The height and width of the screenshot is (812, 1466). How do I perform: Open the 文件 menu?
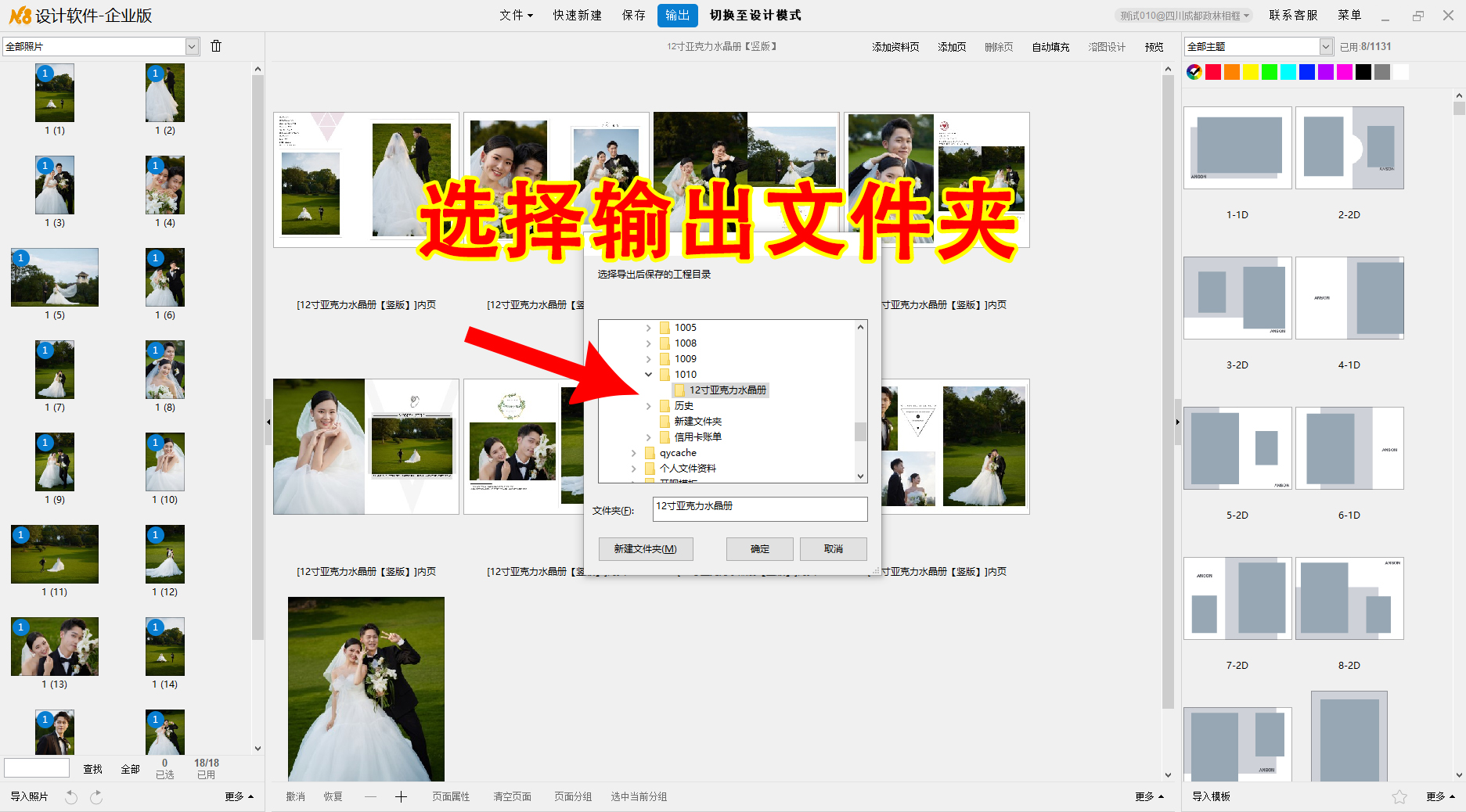(x=516, y=16)
